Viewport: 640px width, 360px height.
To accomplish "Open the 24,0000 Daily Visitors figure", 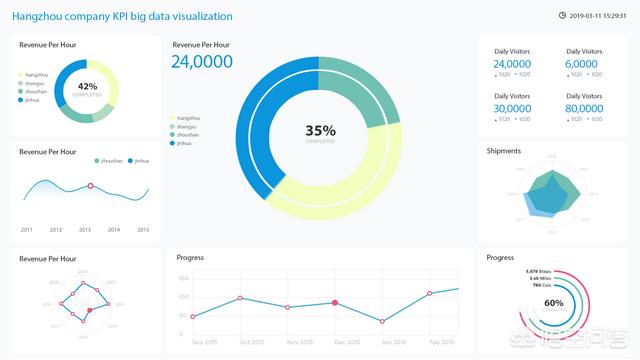I will tap(512, 64).
